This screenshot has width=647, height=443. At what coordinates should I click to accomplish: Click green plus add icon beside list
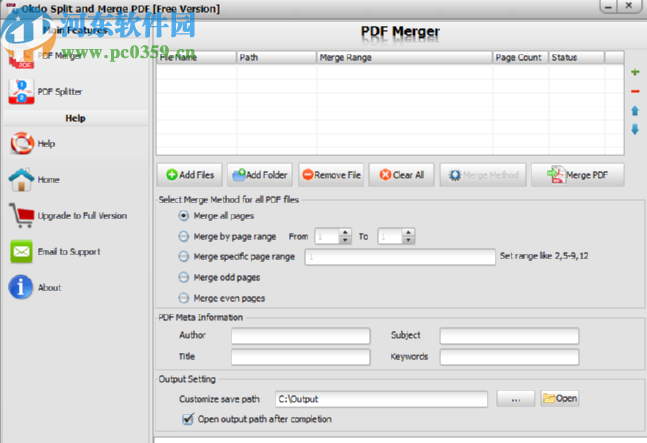tap(635, 72)
